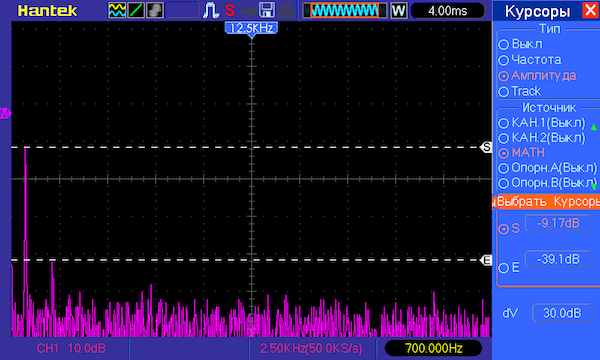
Task: Select the Частота cursor type
Action: [530, 60]
